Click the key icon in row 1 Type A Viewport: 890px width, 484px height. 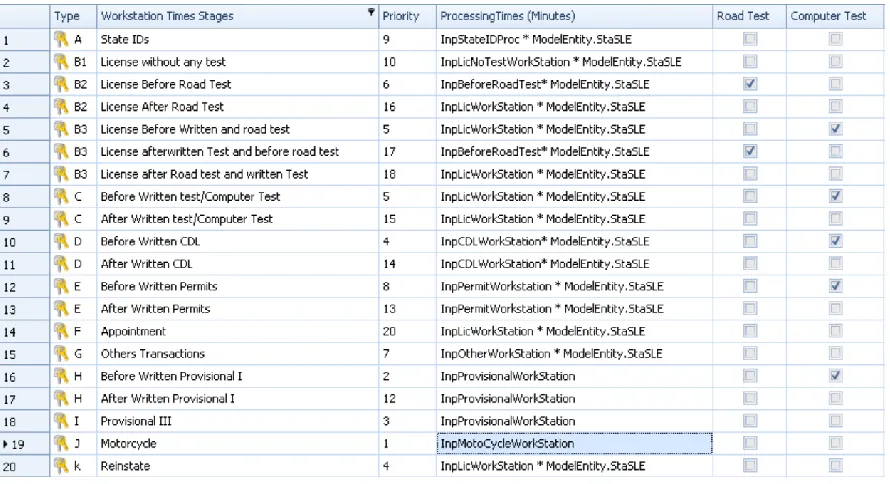[61, 39]
